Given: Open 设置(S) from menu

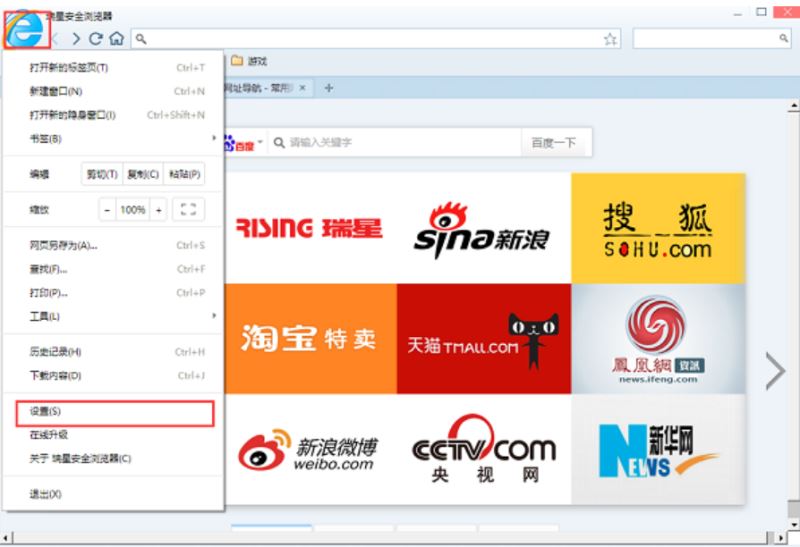Looking at the screenshot, I should (114, 413).
